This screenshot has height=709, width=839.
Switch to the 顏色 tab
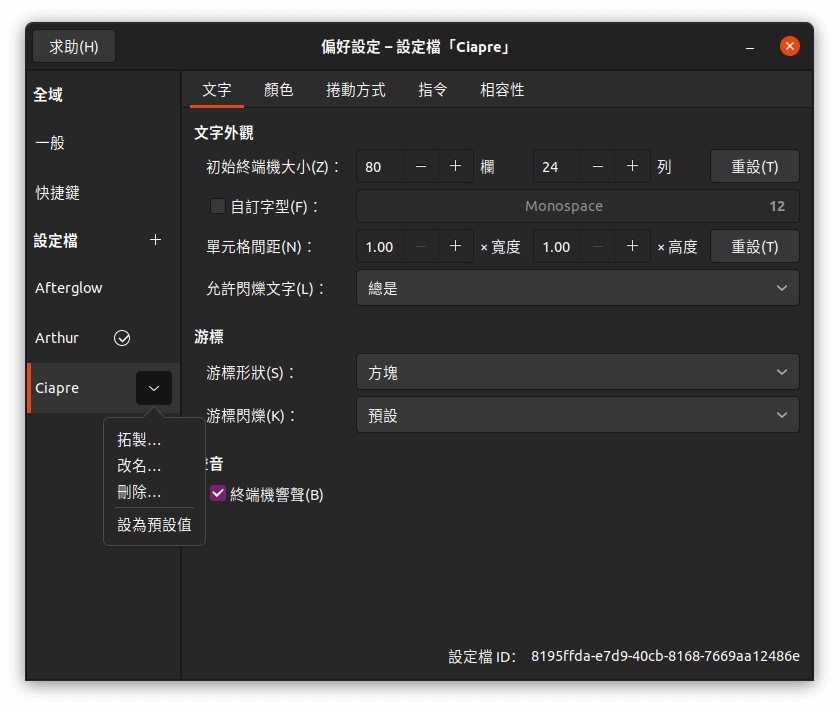pyautogui.click(x=278, y=89)
